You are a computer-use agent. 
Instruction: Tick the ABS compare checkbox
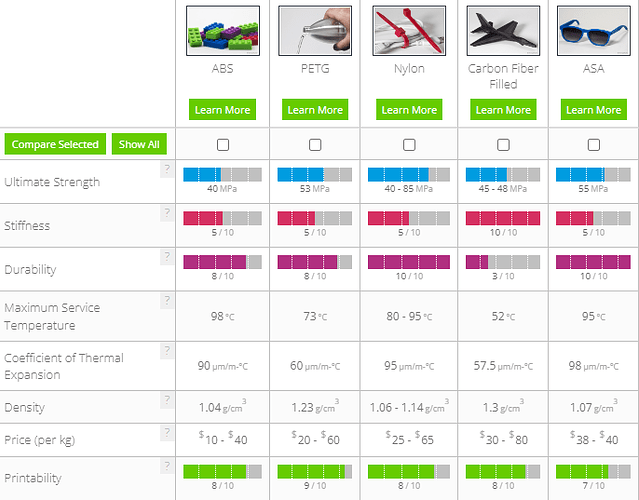(x=222, y=144)
